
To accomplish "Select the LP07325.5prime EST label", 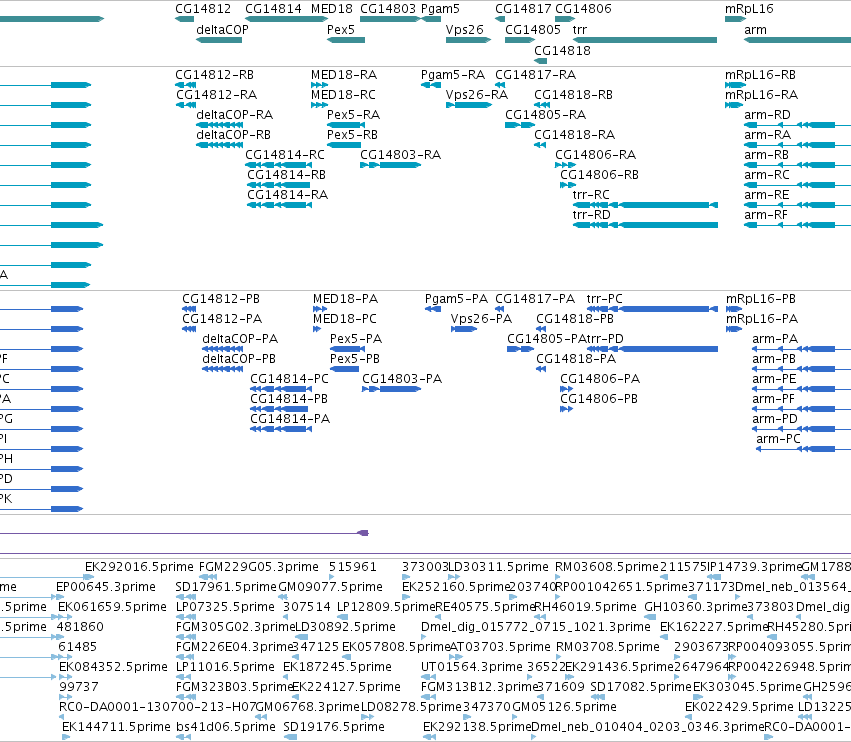I will (x=225, y=607).
